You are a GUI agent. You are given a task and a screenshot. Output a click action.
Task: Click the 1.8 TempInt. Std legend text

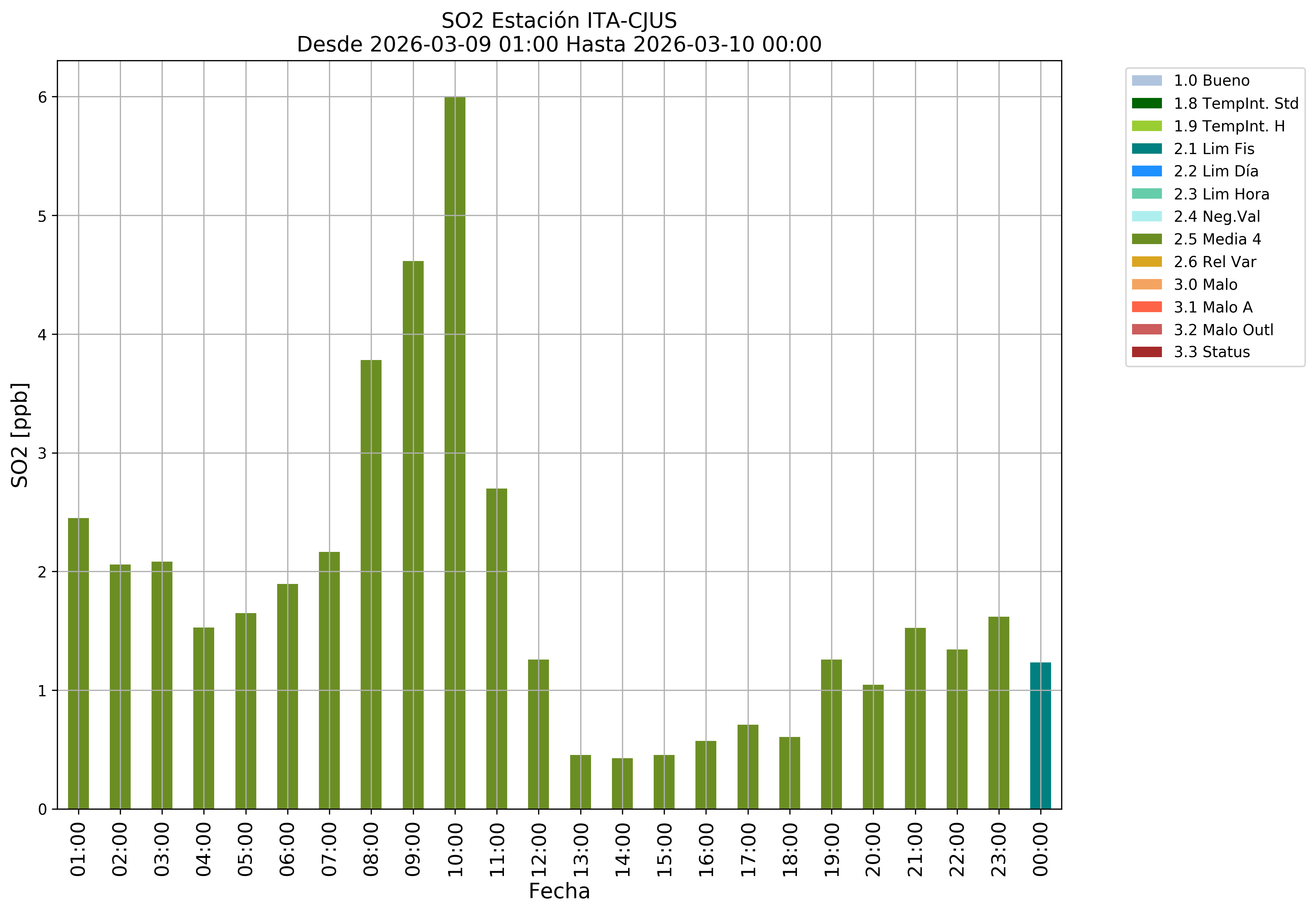(1235, 104)
